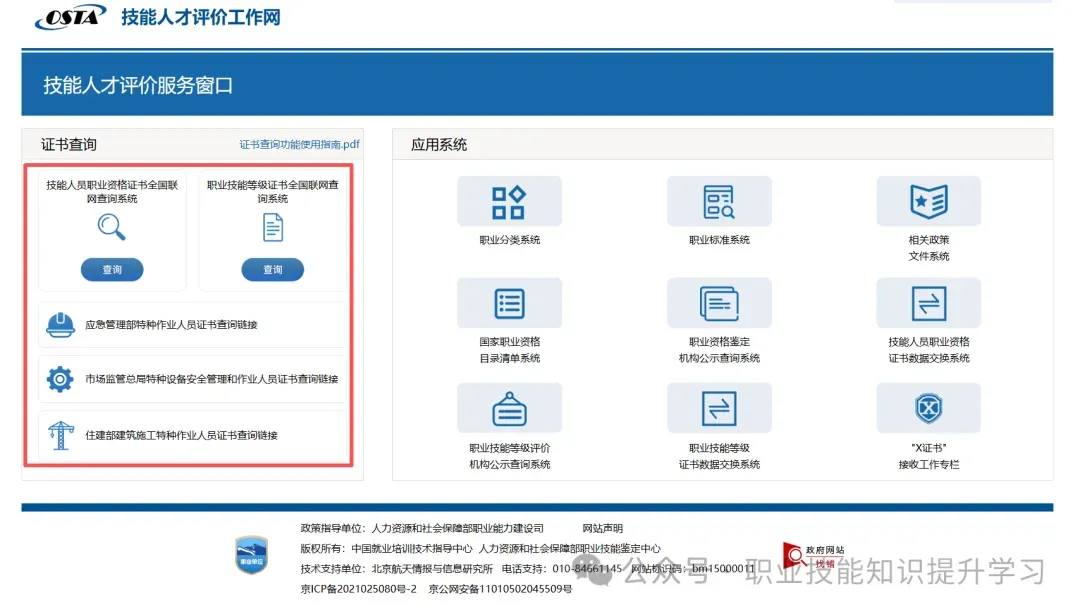Screen dimensions: 1080x614
Task: Click the 技能人才评价服务窗口 banner heading
Action: pos(138,85)
